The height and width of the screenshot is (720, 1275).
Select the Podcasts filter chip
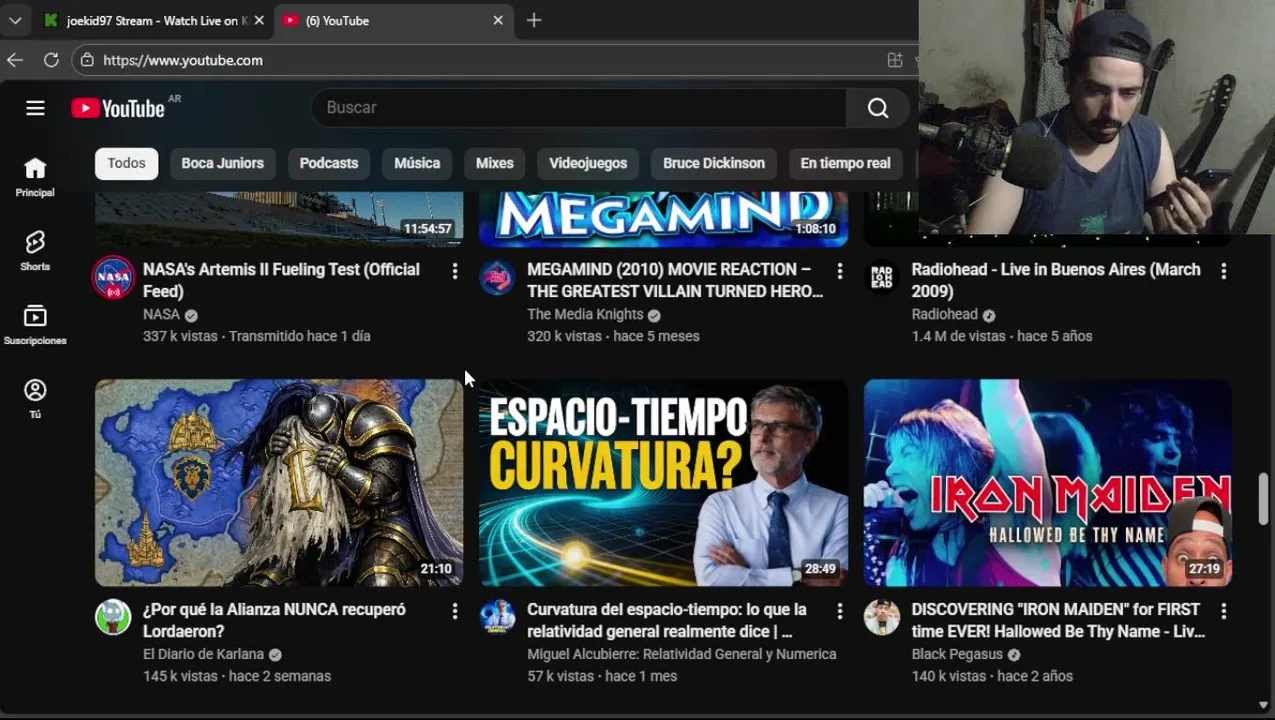[329, 163]
